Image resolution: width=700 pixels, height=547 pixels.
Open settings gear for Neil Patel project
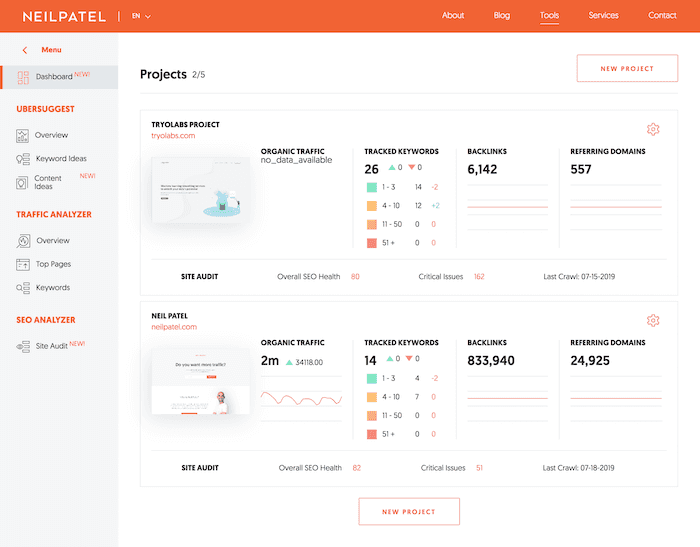click(653, 320)
